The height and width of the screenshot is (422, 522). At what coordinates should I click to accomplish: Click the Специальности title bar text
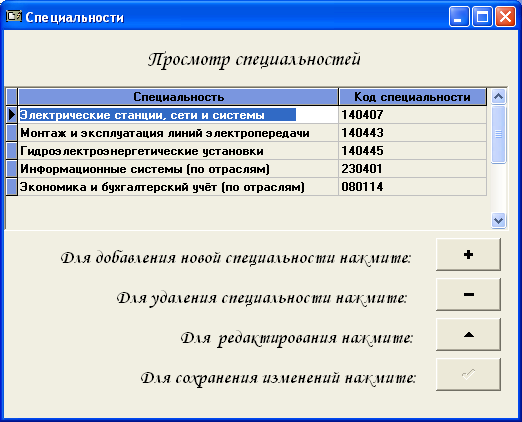[74, 18]
